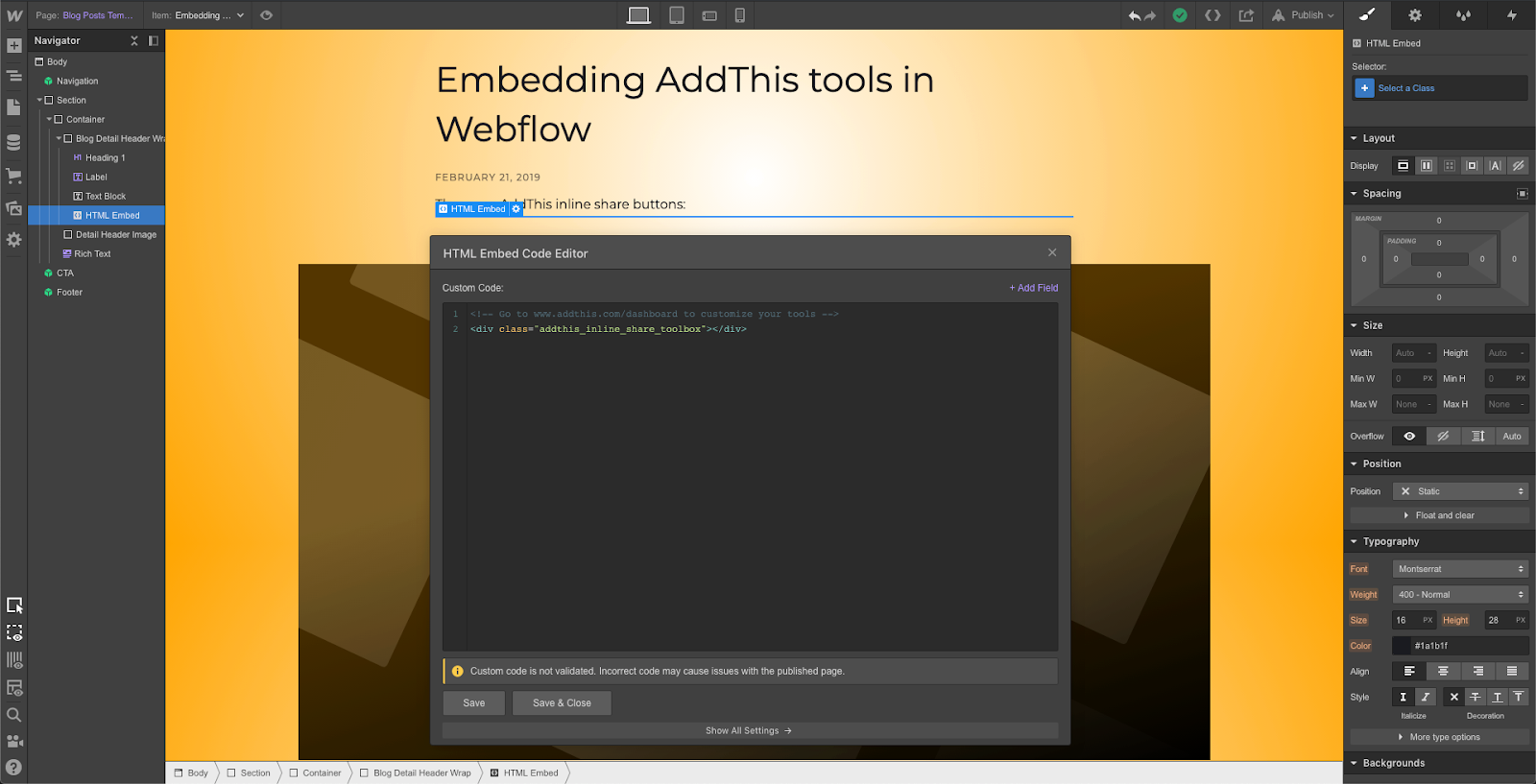Click the Blog Posts Template page link
The height and width of the screenshot is (784, 1536).
point(98,15)
